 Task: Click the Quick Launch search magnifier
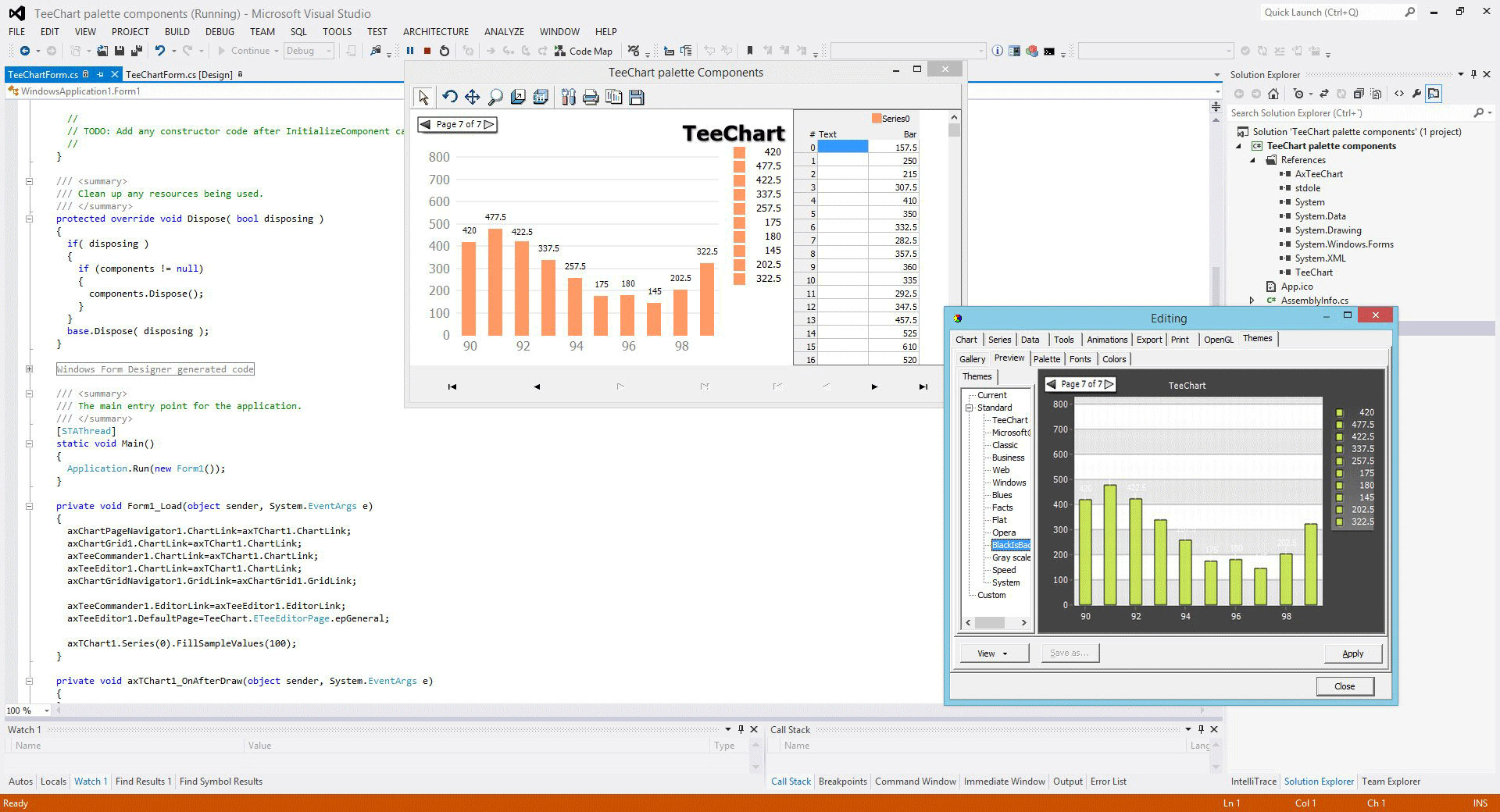(1409, 12)
